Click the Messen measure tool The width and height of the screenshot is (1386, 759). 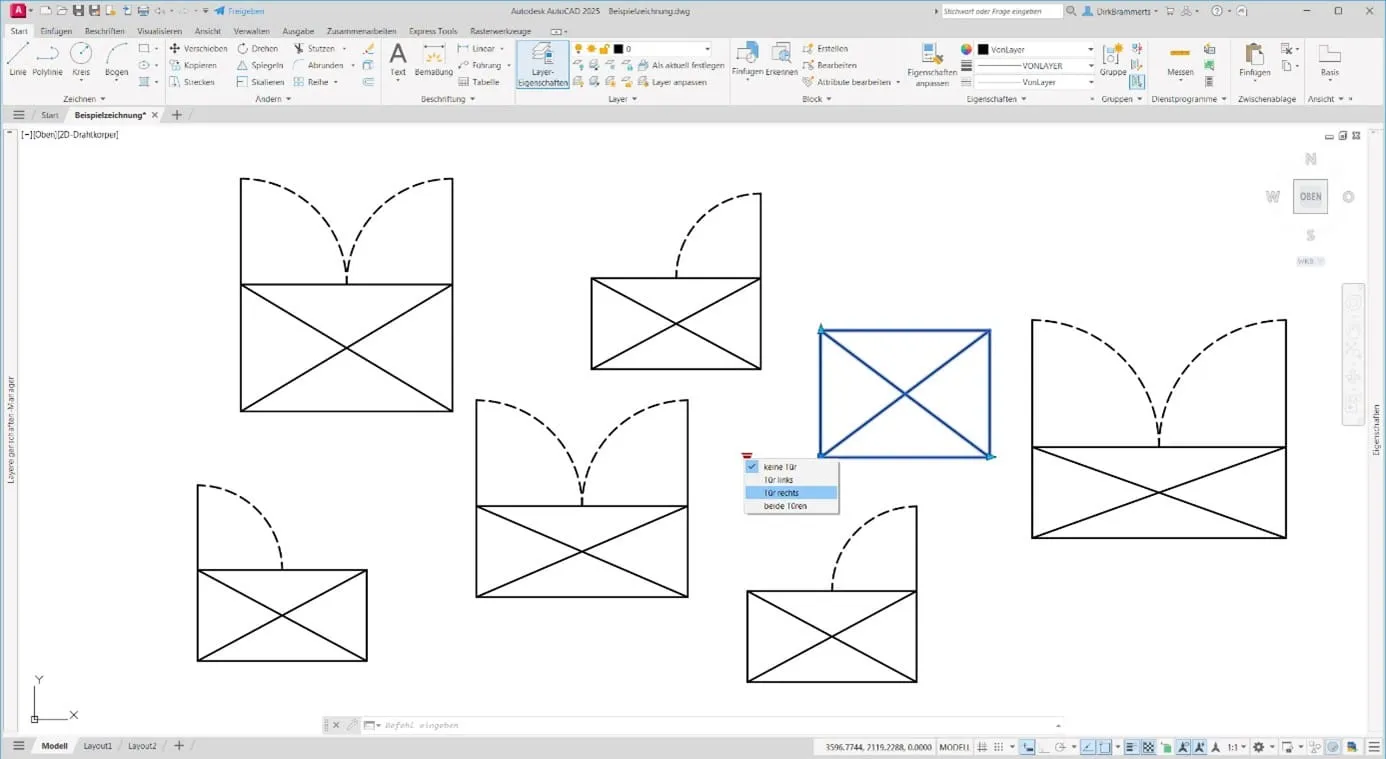tap(1180, 58)
